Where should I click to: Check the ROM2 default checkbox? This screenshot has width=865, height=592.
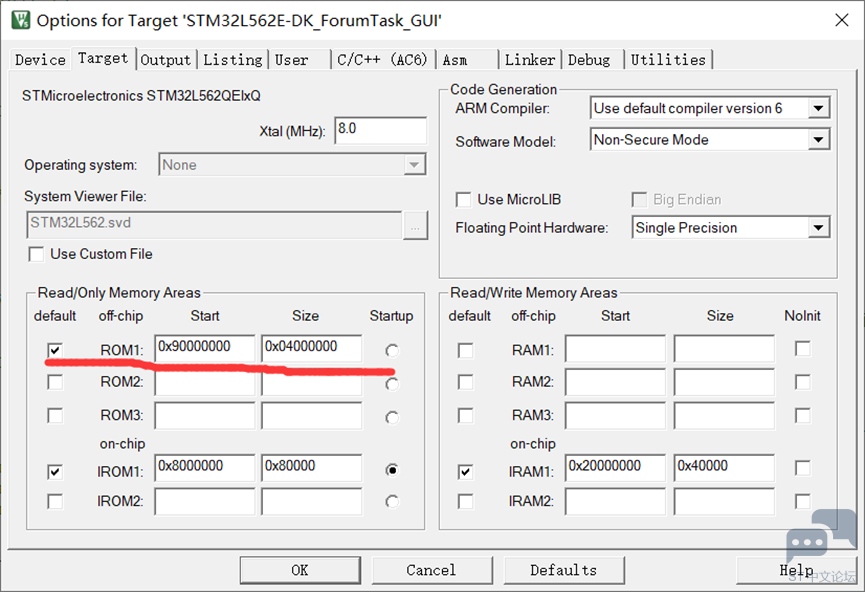click(55, 382)
